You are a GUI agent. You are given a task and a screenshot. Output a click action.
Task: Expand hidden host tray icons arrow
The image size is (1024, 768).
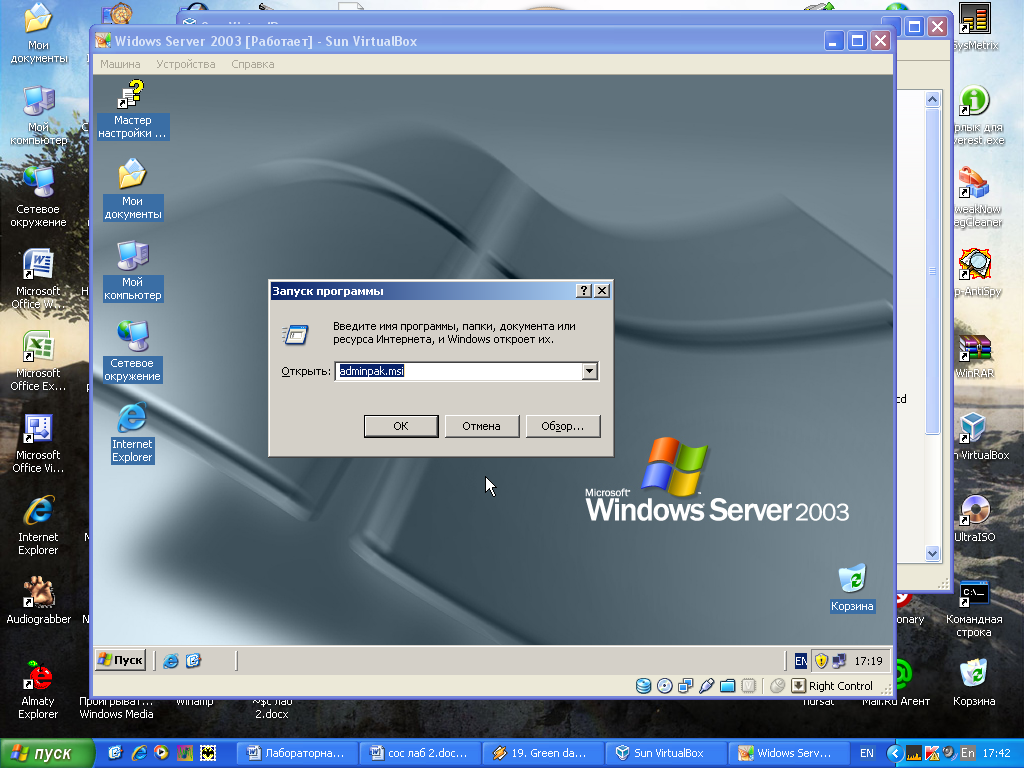tap(895, 753)
